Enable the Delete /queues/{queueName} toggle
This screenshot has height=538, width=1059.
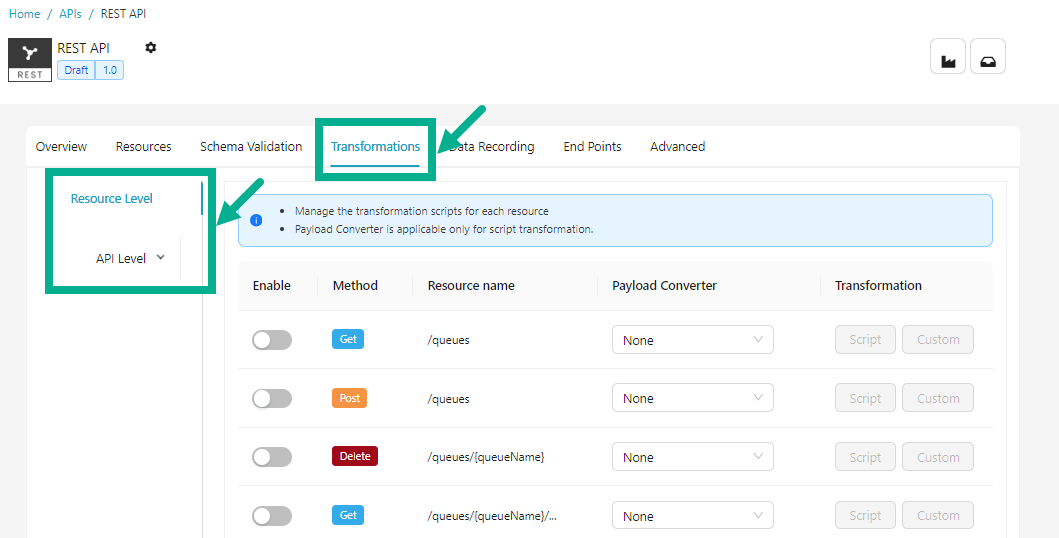(271, 457)
